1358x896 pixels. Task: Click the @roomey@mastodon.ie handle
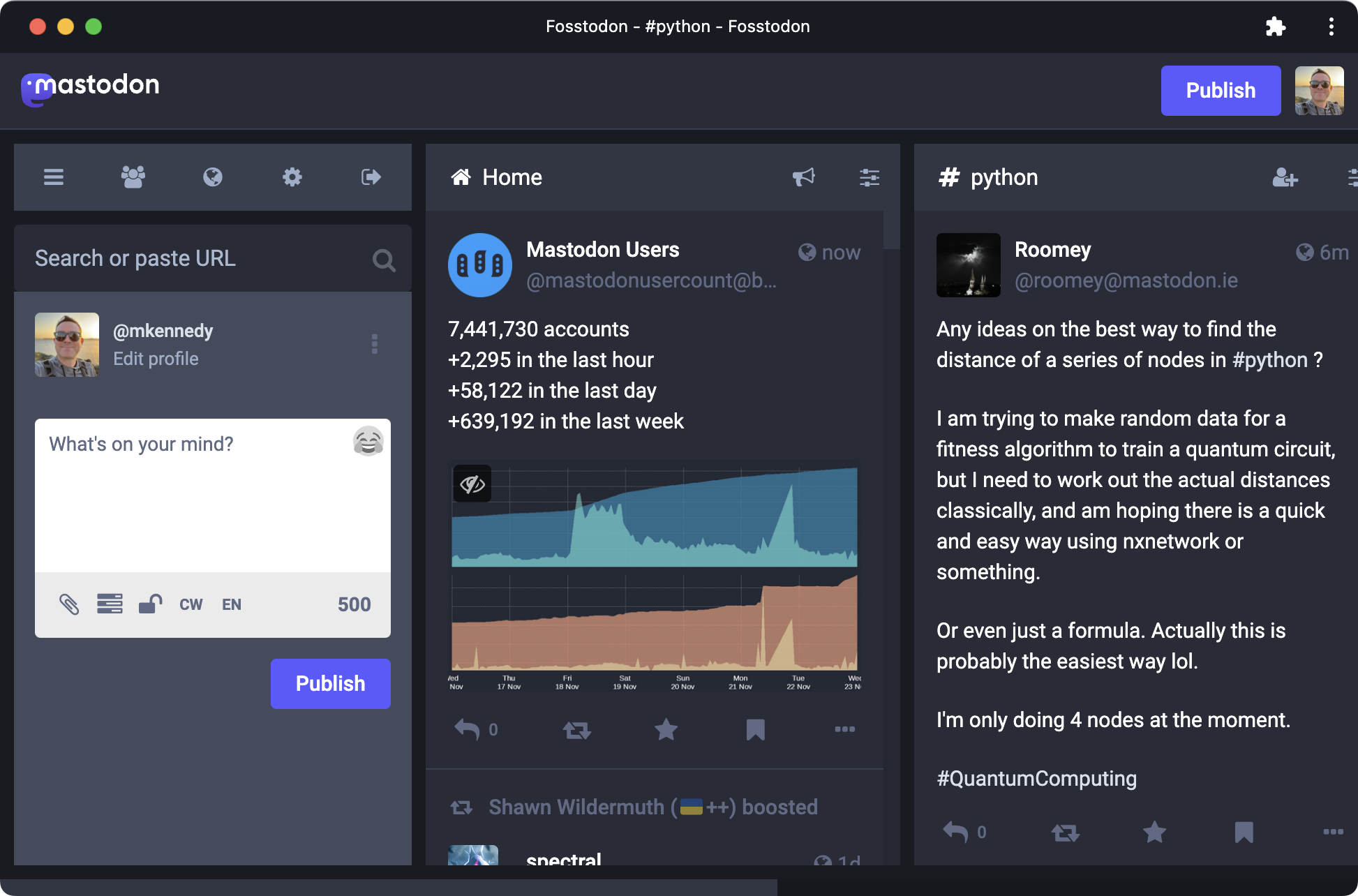tap(1126, 281)
